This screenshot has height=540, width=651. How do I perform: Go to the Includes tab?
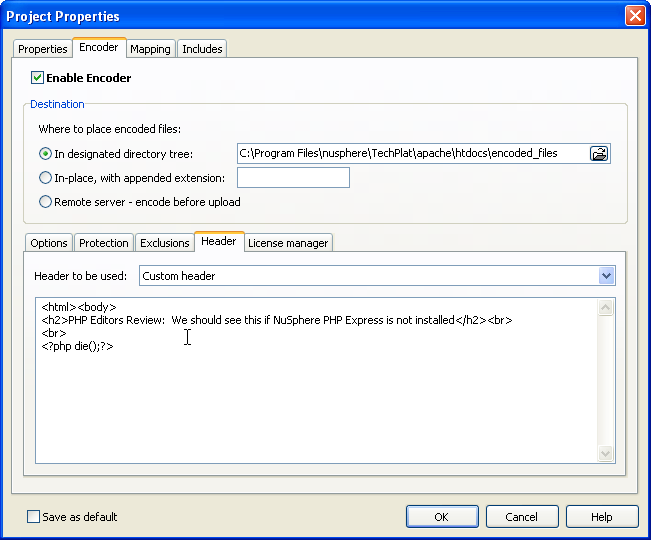tap(202, 49)
